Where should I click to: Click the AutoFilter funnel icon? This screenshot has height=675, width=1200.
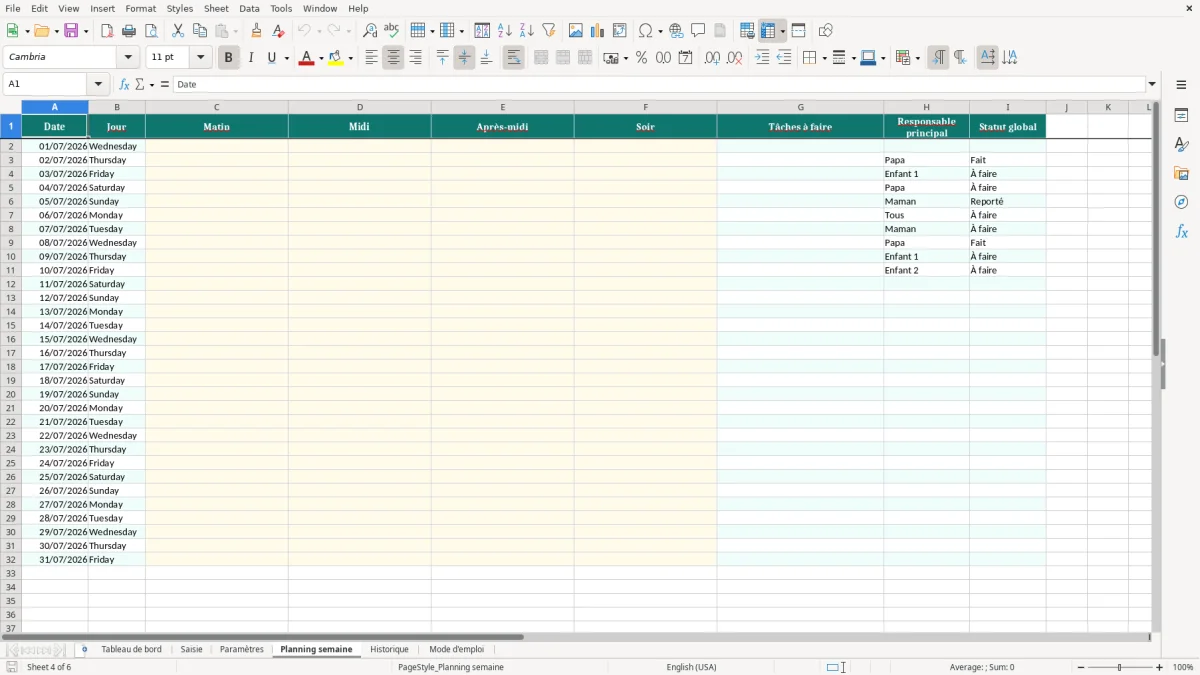(x=548, y=31)
